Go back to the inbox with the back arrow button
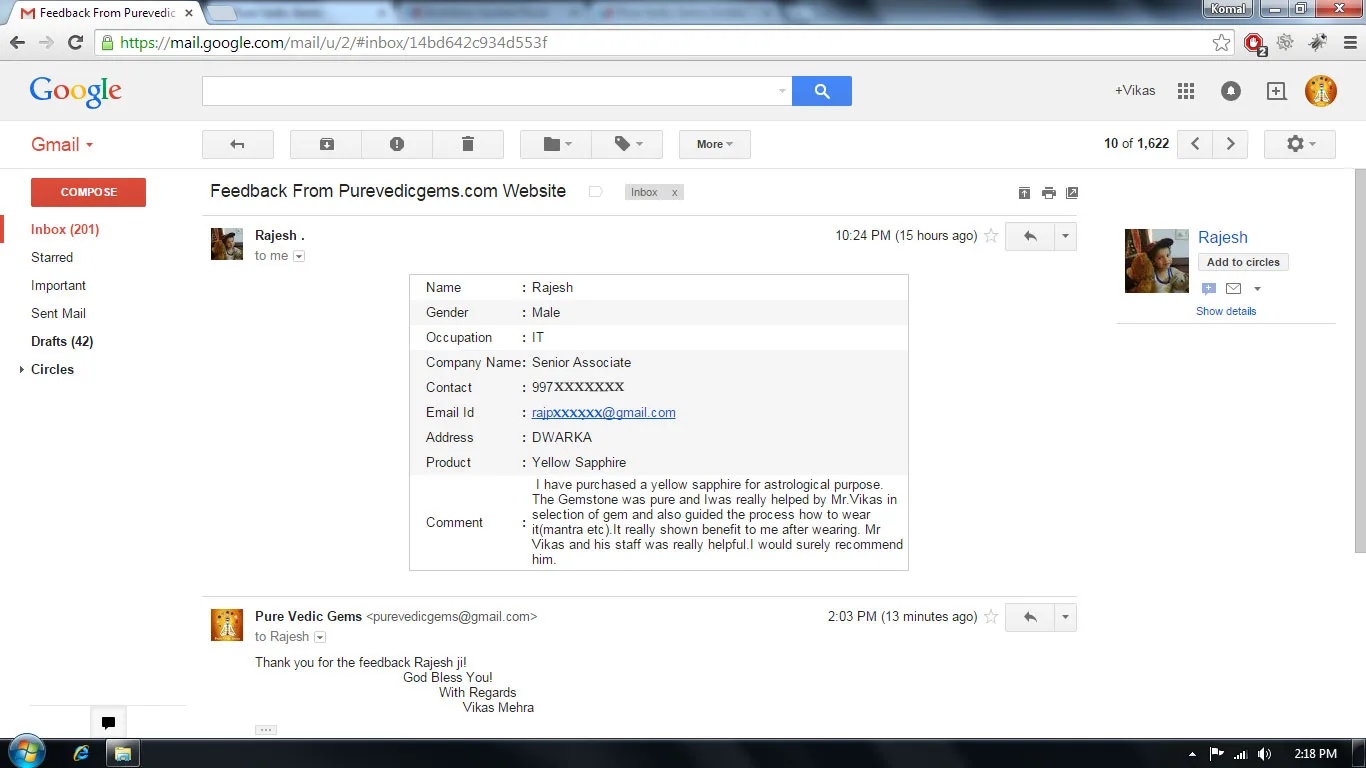 (x=238, y=144)
